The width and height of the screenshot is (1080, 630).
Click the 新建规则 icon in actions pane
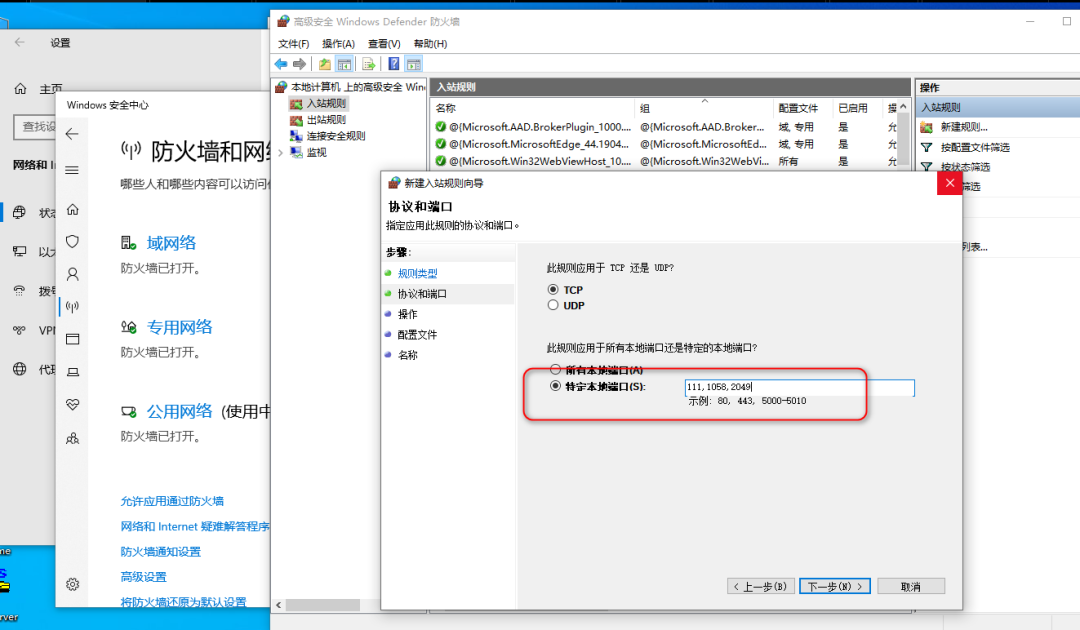point(926,127)
